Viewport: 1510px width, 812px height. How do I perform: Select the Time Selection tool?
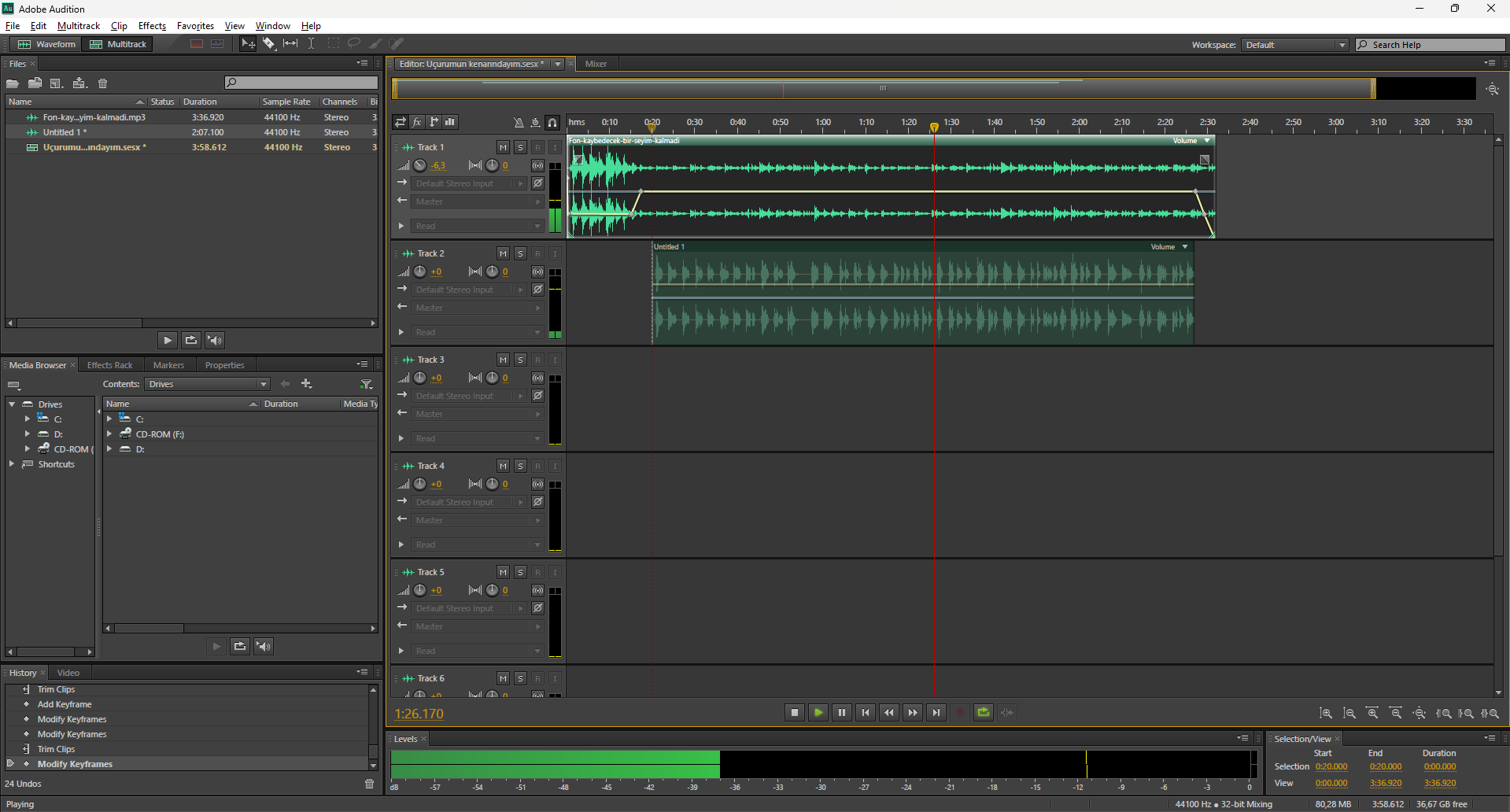coord(312,44)
